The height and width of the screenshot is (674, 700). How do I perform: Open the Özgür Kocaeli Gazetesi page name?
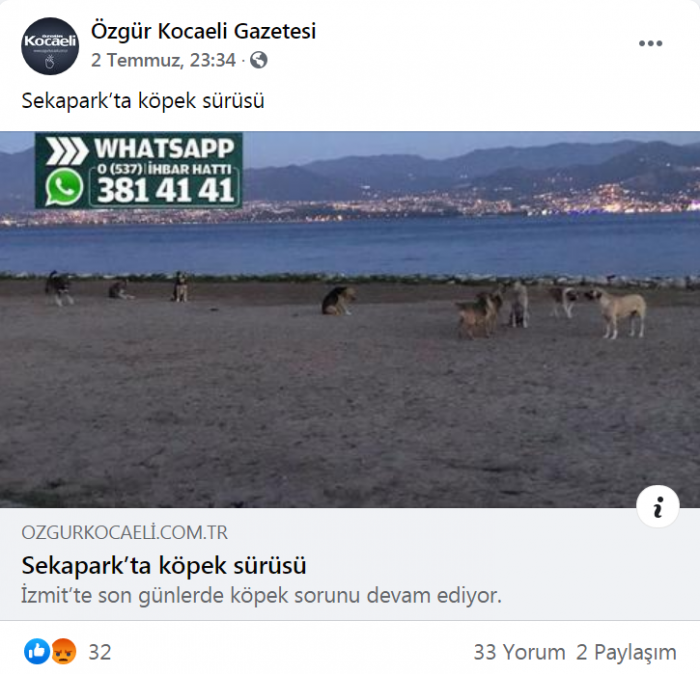tap(203, 31)
